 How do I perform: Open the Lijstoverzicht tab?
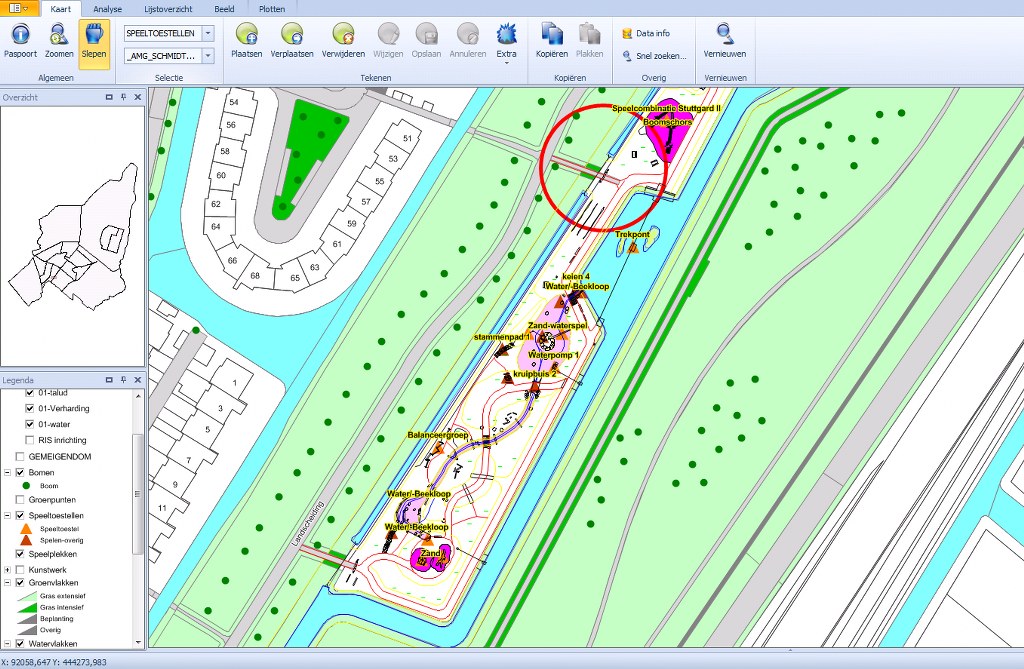[166, 8]
